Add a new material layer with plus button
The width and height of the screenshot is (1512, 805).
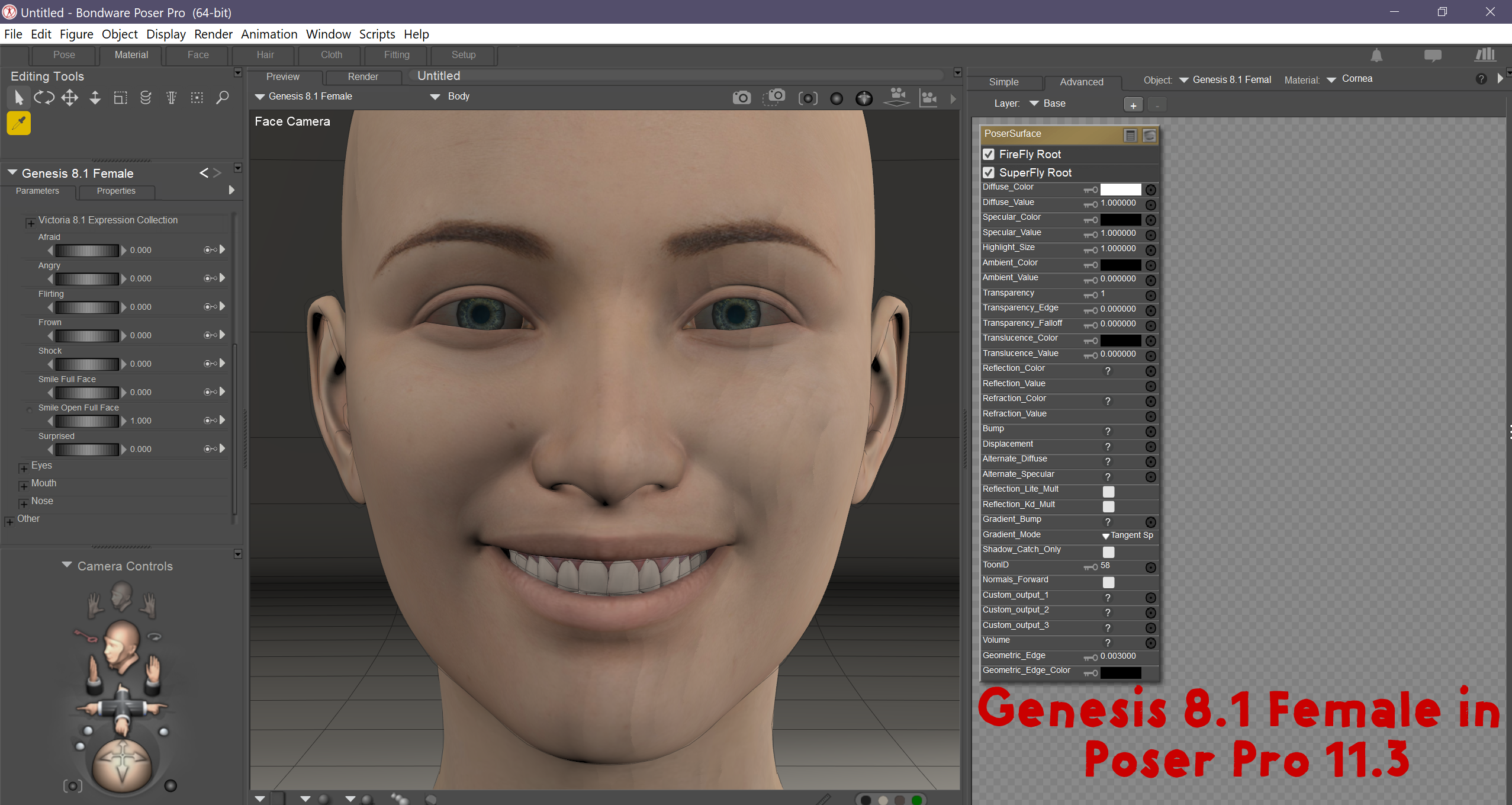pos(1133,105)
